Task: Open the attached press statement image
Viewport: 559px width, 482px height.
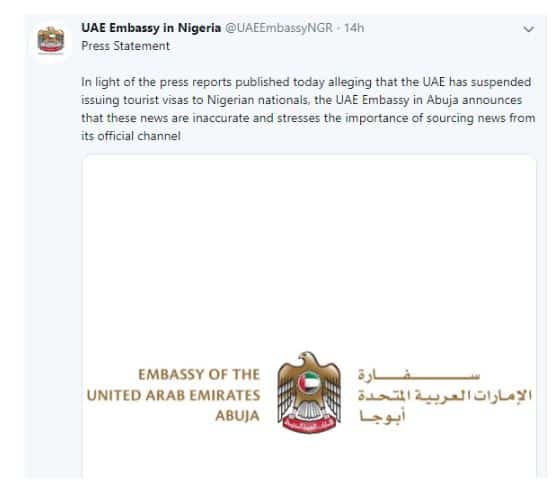Action: [x=309, y=317]
